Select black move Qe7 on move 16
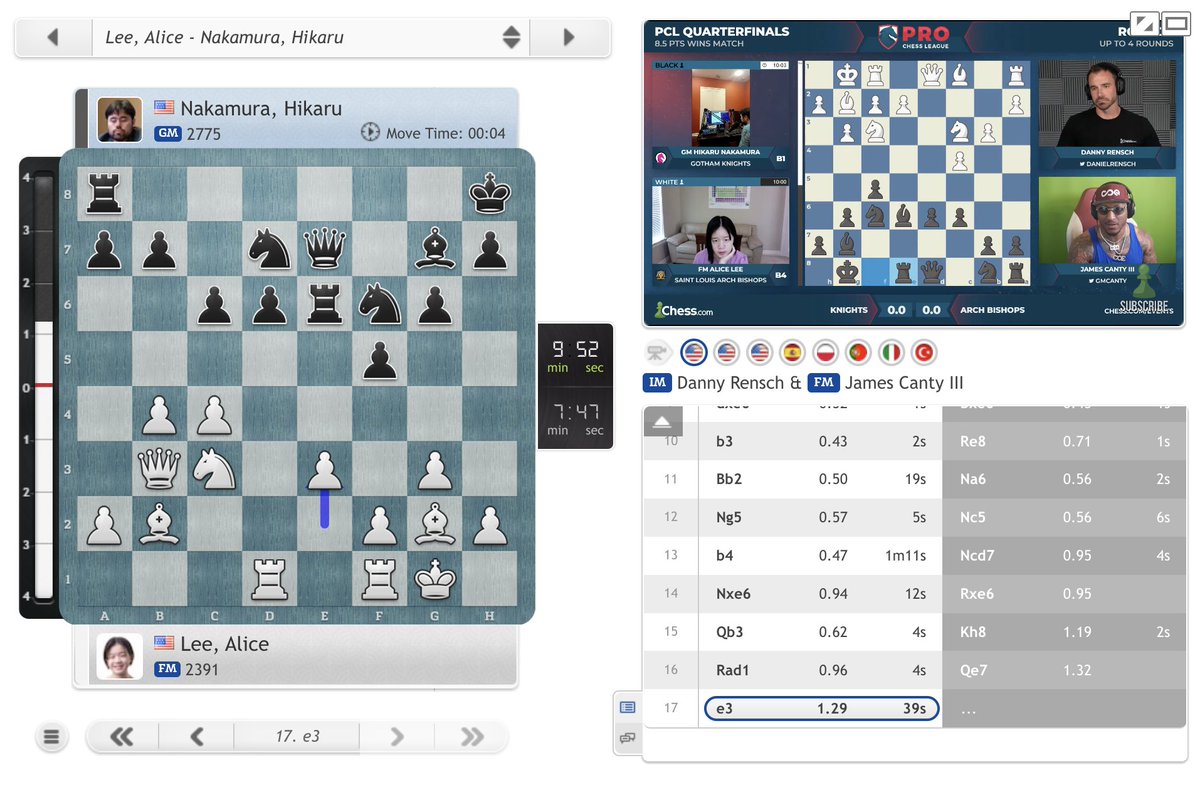This screenshot has width=1200, height=785. coord(1065,670)
